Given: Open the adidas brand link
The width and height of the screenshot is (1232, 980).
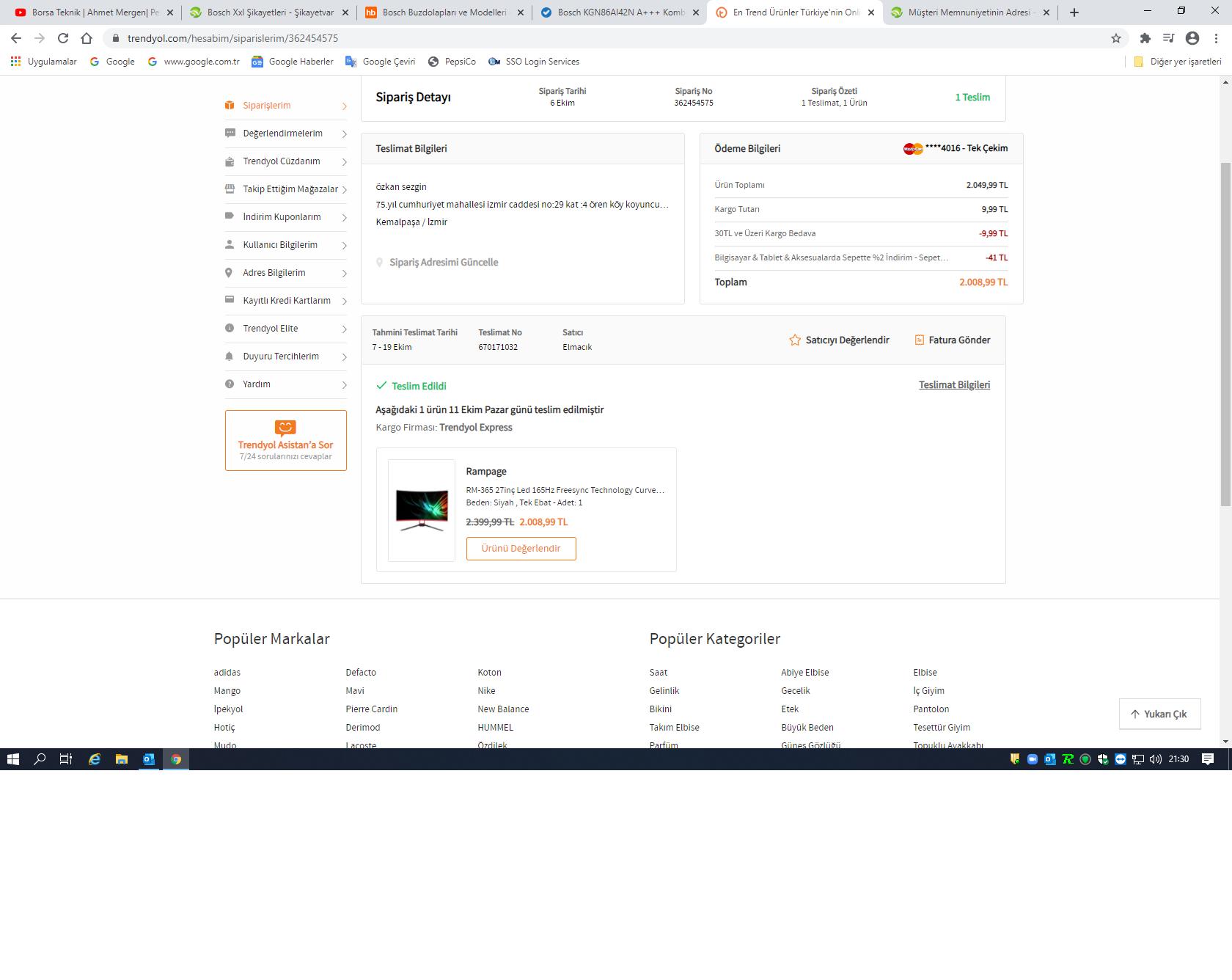Looking at the screenshot, I should 227,673.
